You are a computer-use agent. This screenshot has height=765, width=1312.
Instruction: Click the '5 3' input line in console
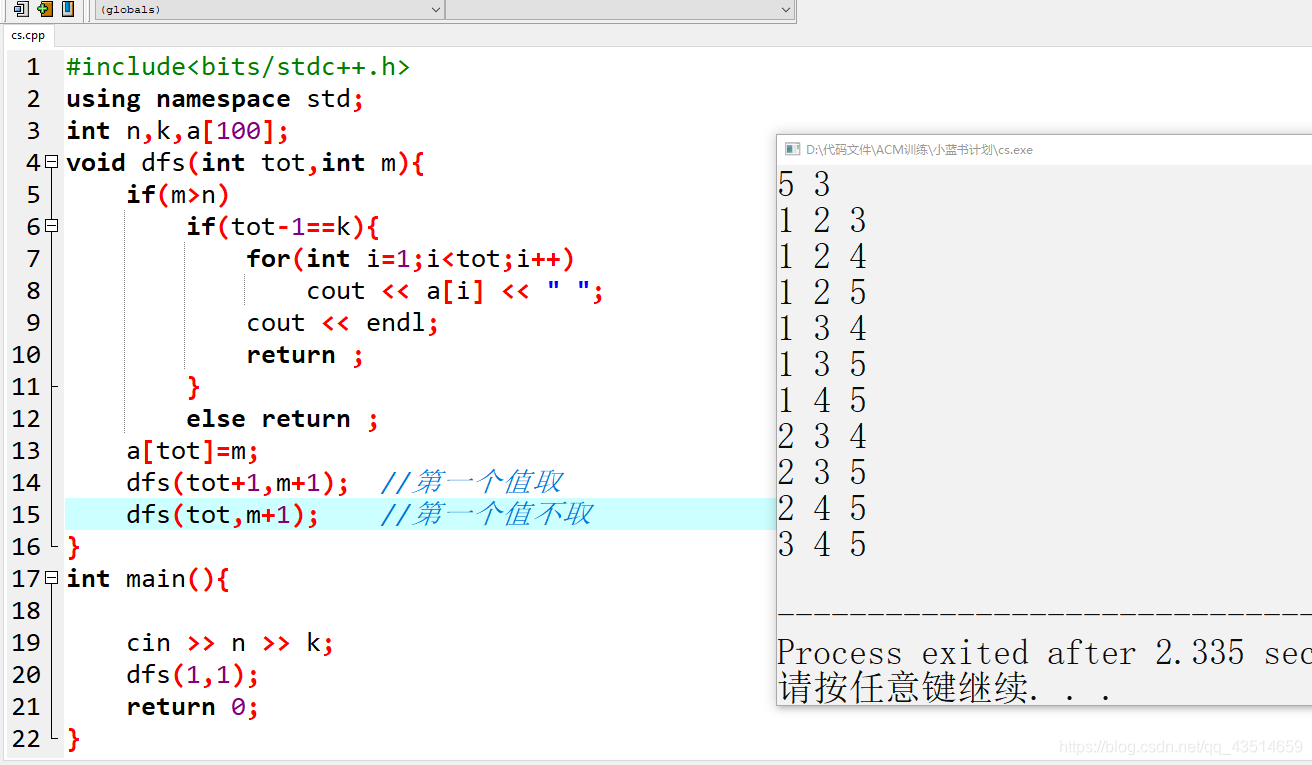pyautogui.click(x=804, y=184)
